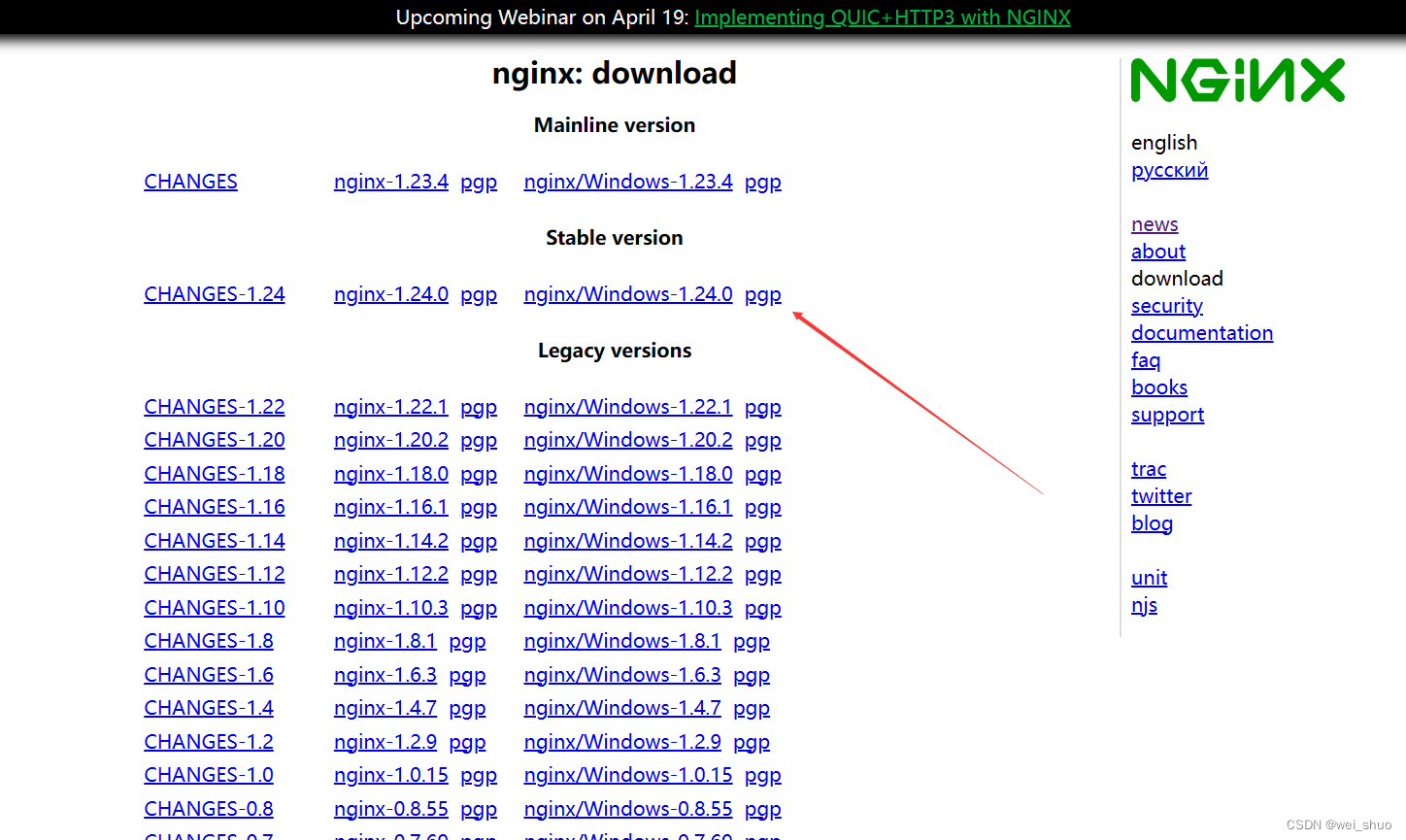1406x840 pixels.
Task: Download nginx/Windows-1.8.1
Action: pos(622,641)
